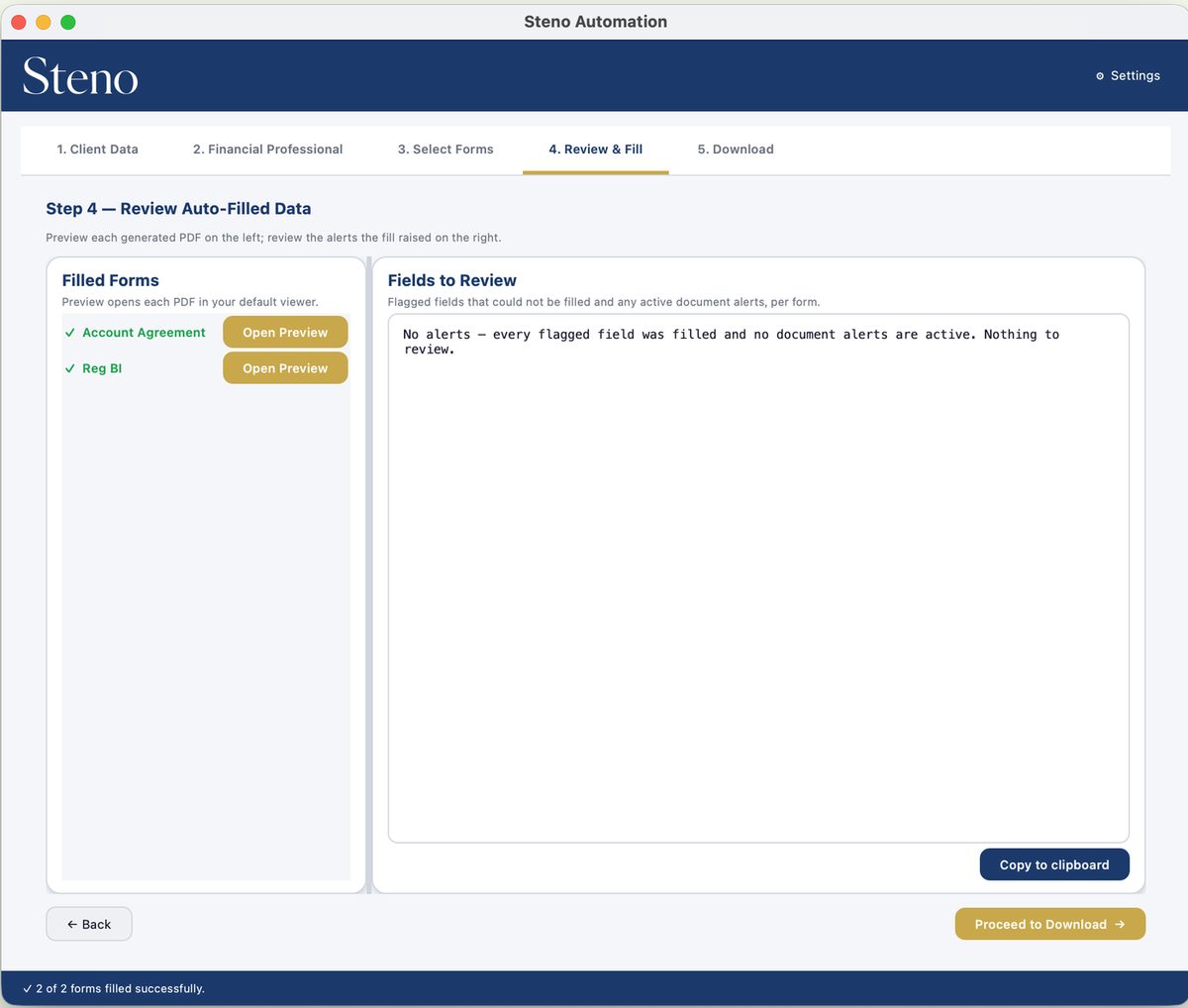Click the Reg BI form entry

tap(102, 368)
